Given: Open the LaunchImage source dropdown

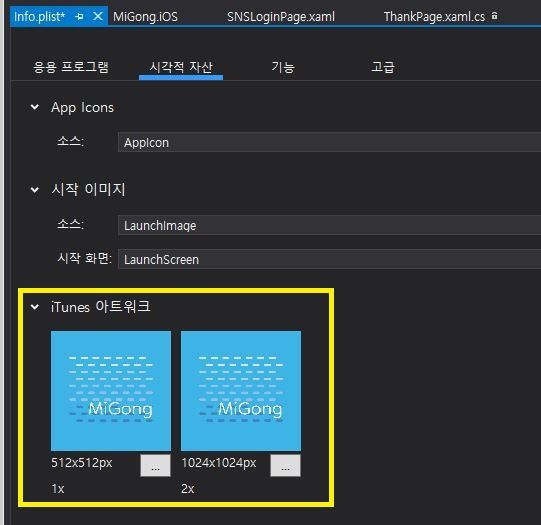Looking at the screenshot, I should tap(329, 225).
